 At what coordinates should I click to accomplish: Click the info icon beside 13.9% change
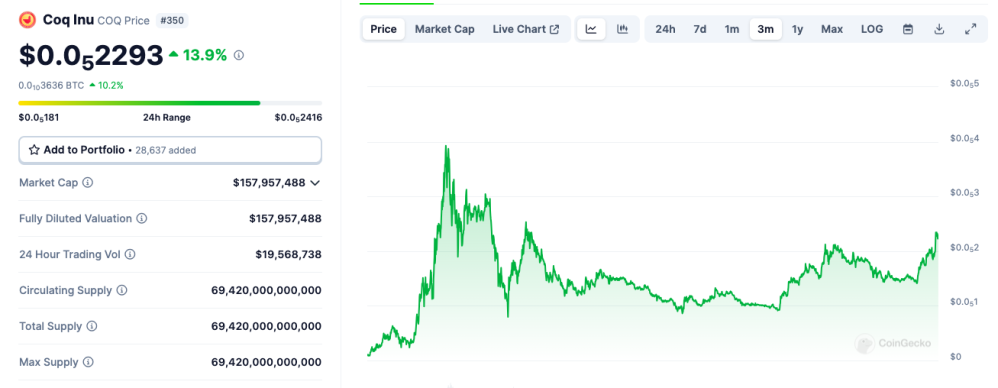239,55
